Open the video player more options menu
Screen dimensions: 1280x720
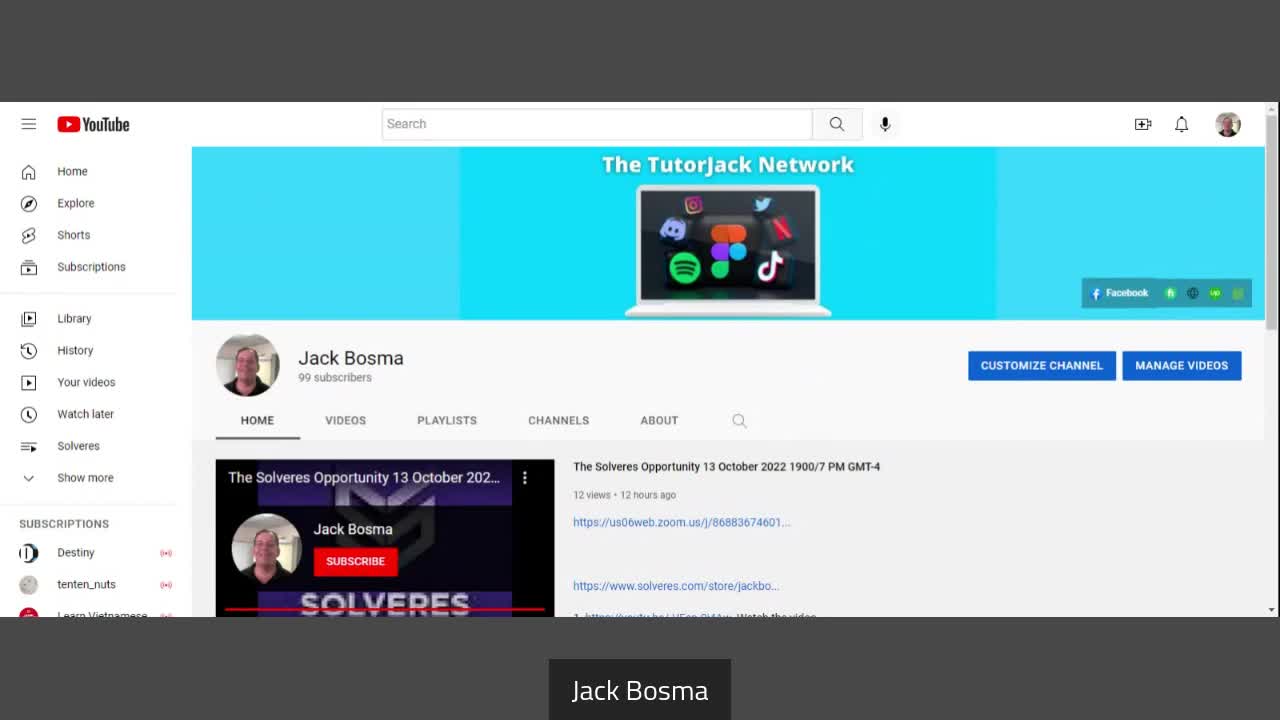click(x=524, y=478)
